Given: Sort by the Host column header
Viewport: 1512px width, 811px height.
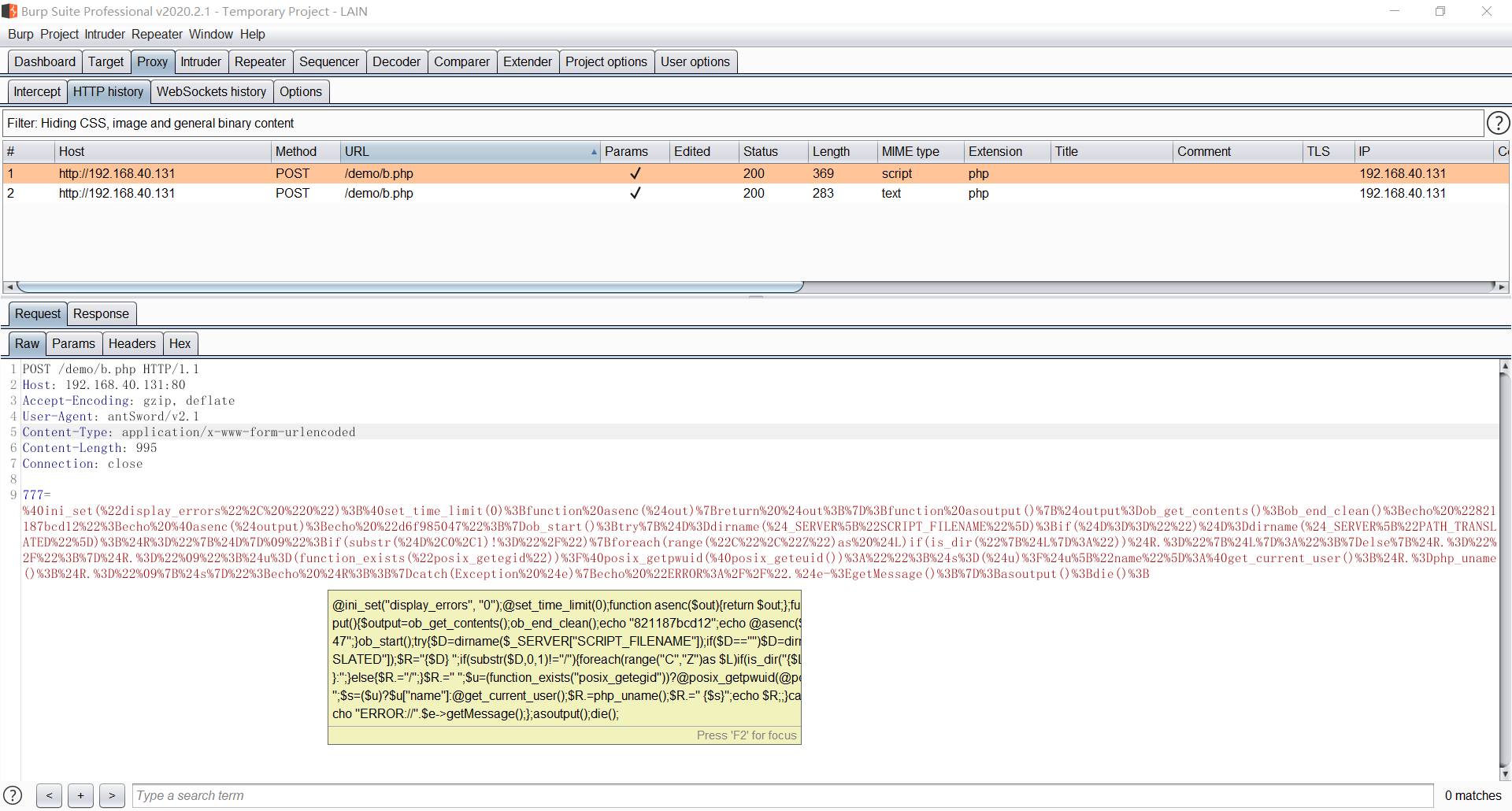Looking at the screenshot, I should coord(162,152).
